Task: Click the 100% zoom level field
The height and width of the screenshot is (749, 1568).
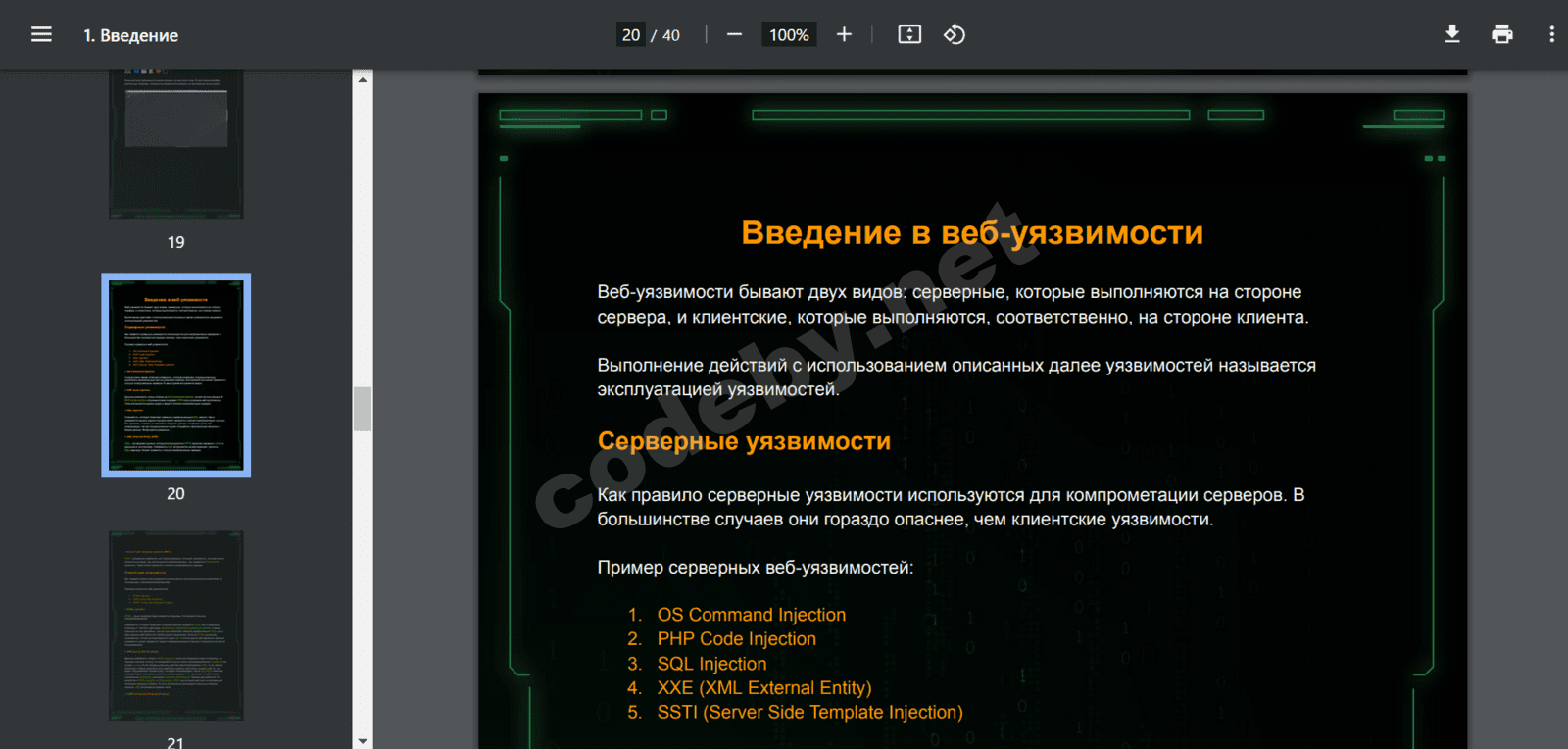Action: [x=789, y=35]
